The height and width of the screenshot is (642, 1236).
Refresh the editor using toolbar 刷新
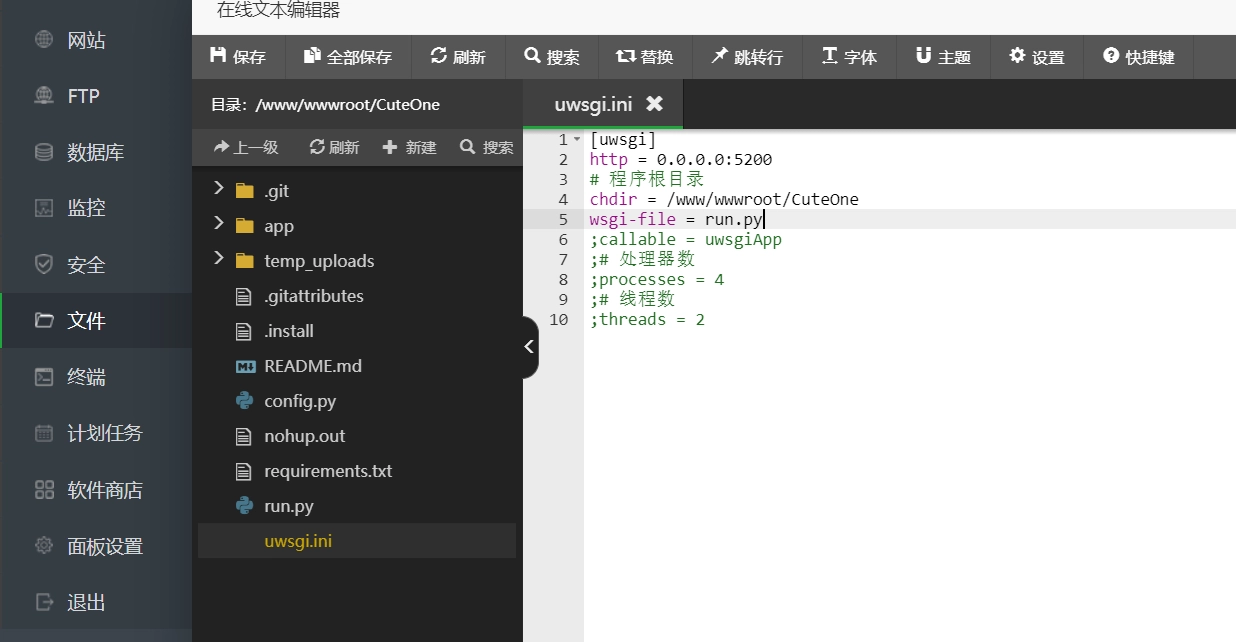tap(457, 57)
